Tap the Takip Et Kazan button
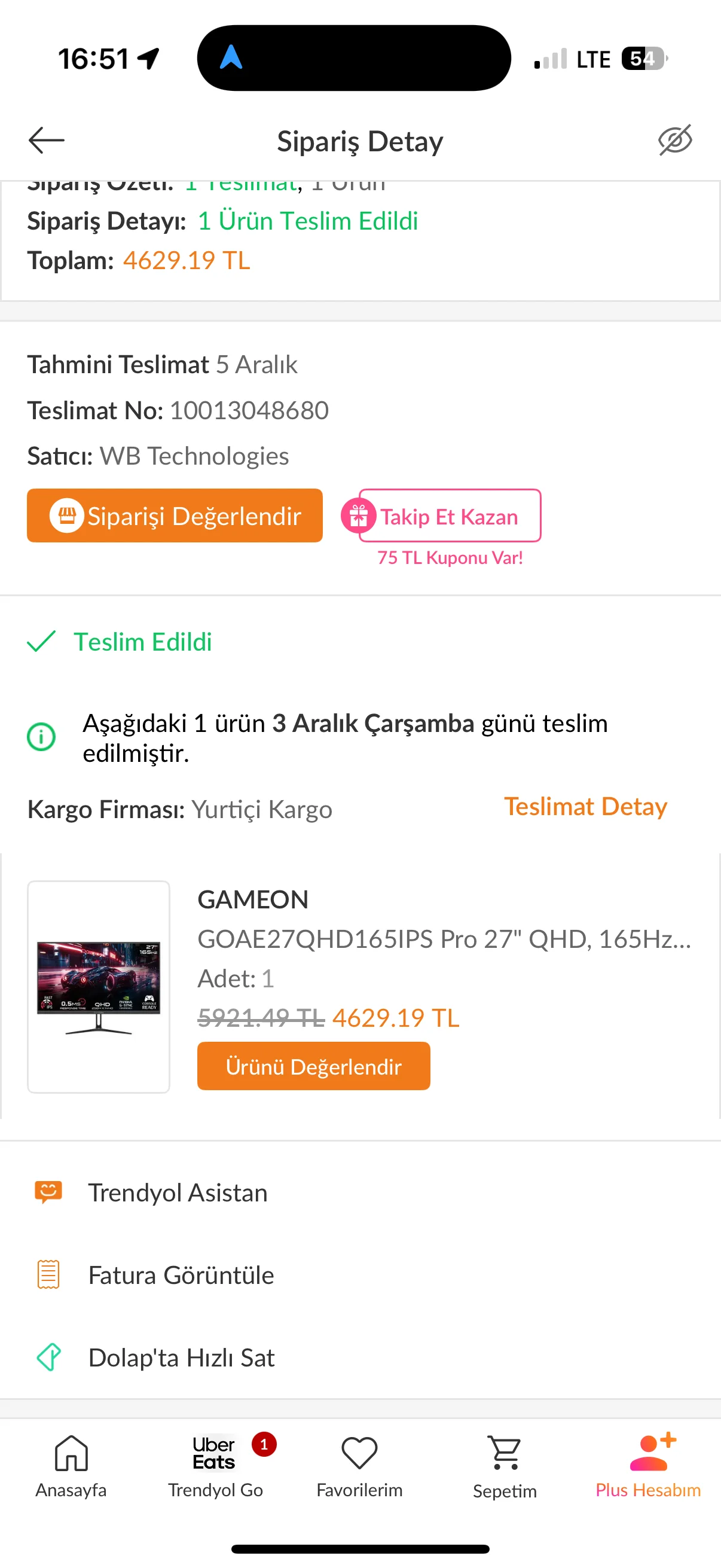 pos(450,516)
